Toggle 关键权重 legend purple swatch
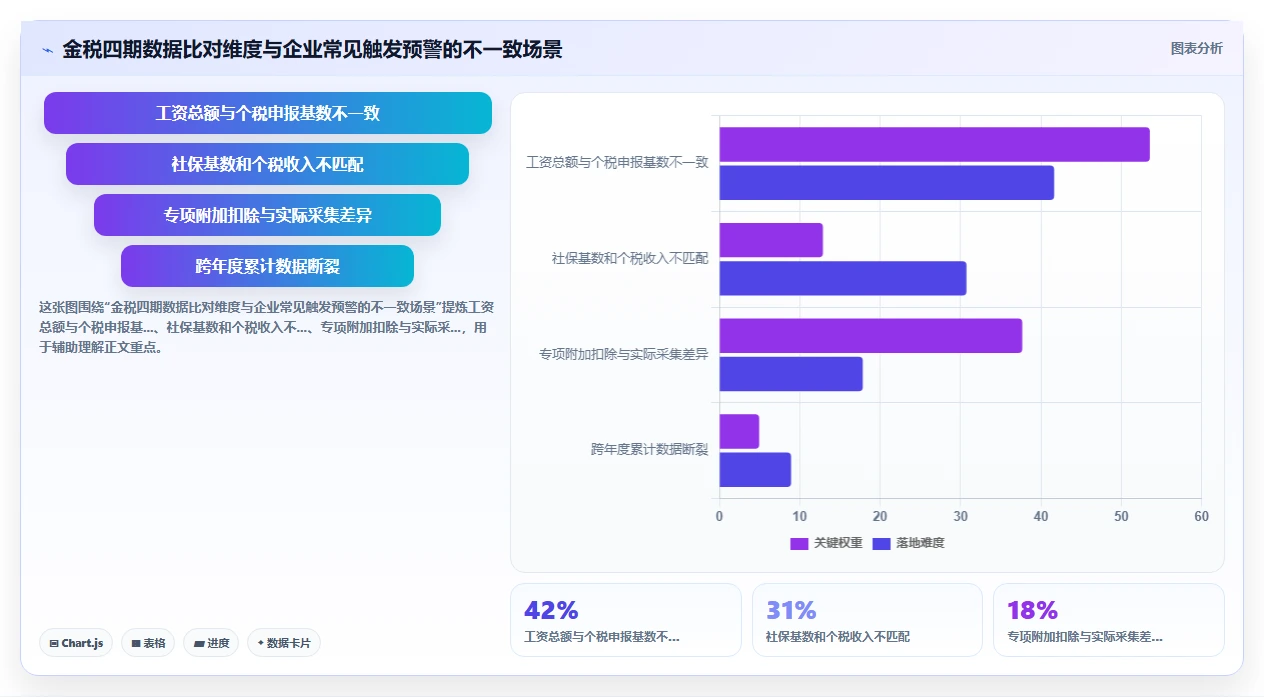 (x=799, y=543)
